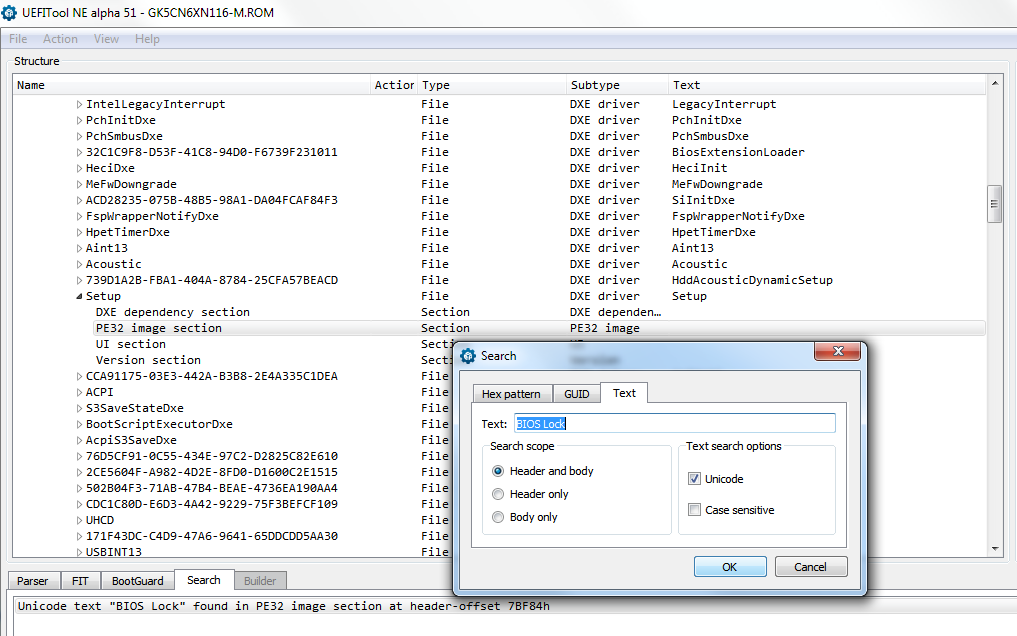The width and height of the screenshot is (1017, 636).
Task: Expand the ACPI node
Action: 79,392
